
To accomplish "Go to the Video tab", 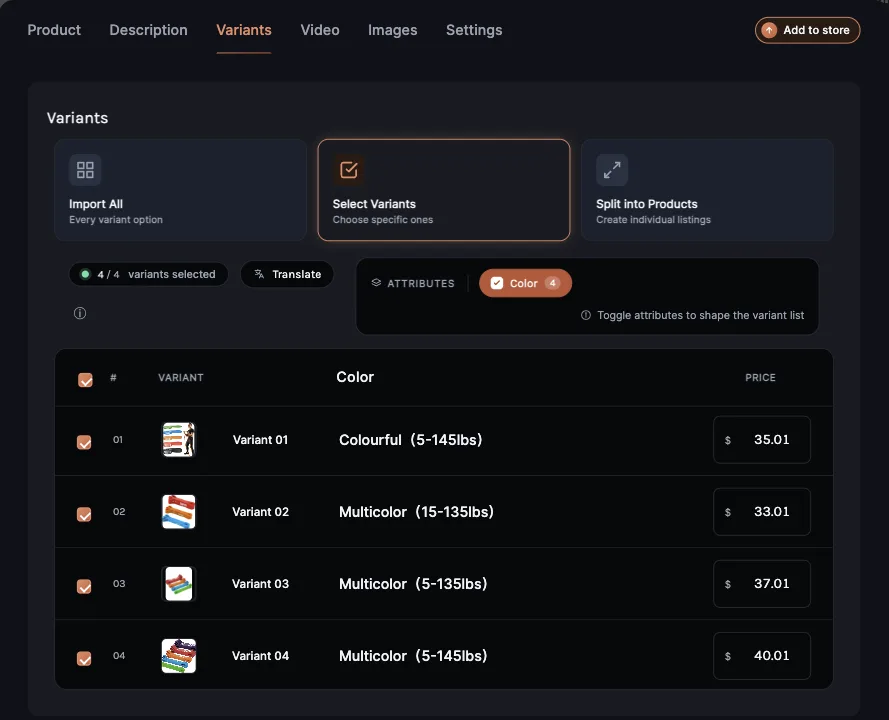I will coord(320,30).
